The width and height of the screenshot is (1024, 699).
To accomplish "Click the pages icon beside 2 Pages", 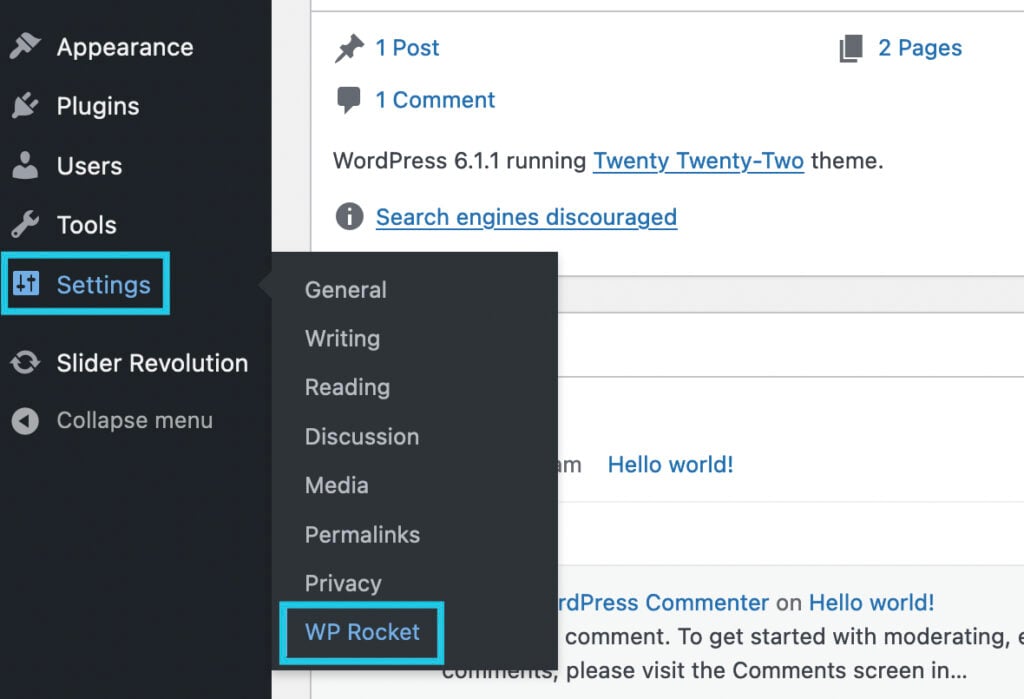I will [851, 48].
